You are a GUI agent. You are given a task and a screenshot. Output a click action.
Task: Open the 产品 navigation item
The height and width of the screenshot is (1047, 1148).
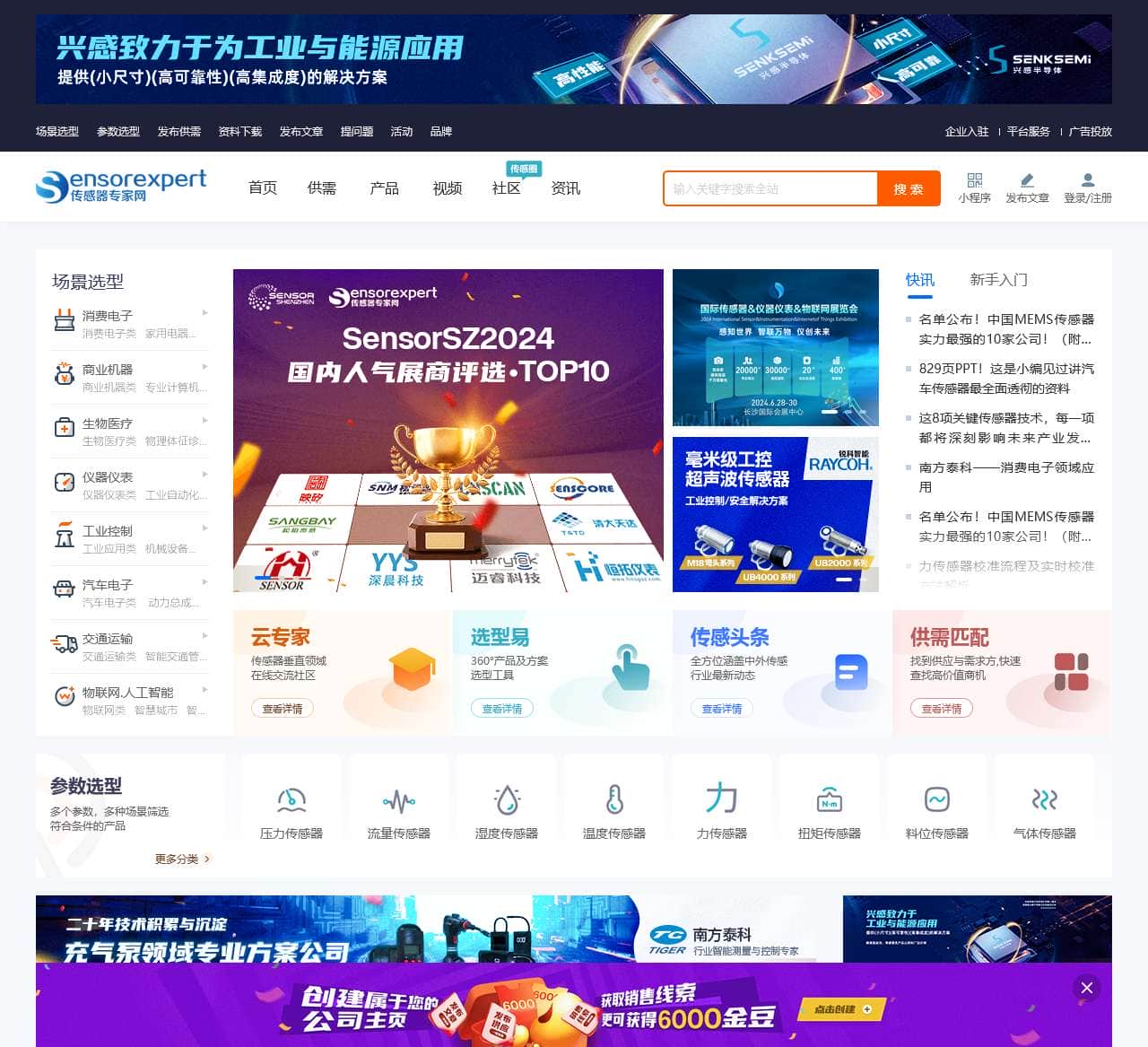pyautogui.click(x=385, y=188)
